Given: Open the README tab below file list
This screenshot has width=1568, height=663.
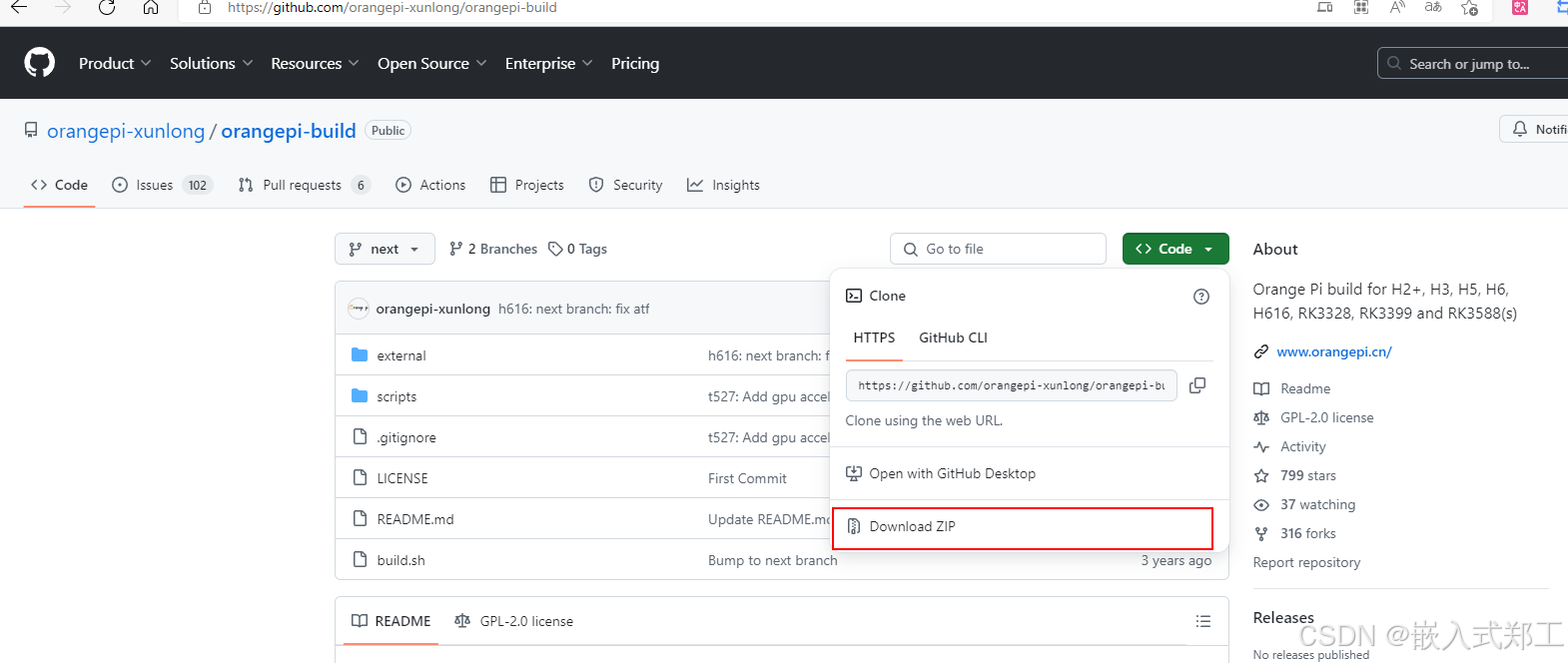Looking at the screenshot, I should click(392, 621).
